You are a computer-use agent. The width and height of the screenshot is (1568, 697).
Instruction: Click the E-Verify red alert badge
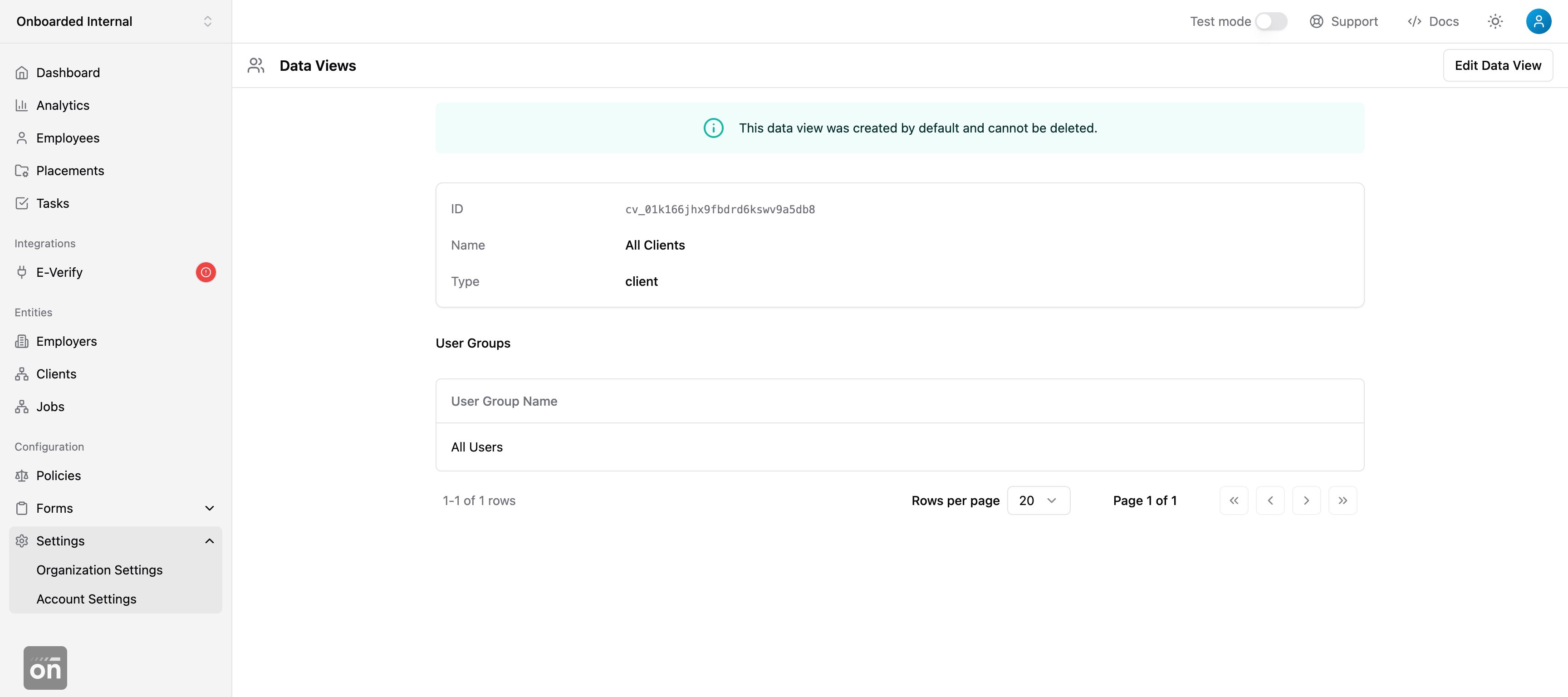206,272
